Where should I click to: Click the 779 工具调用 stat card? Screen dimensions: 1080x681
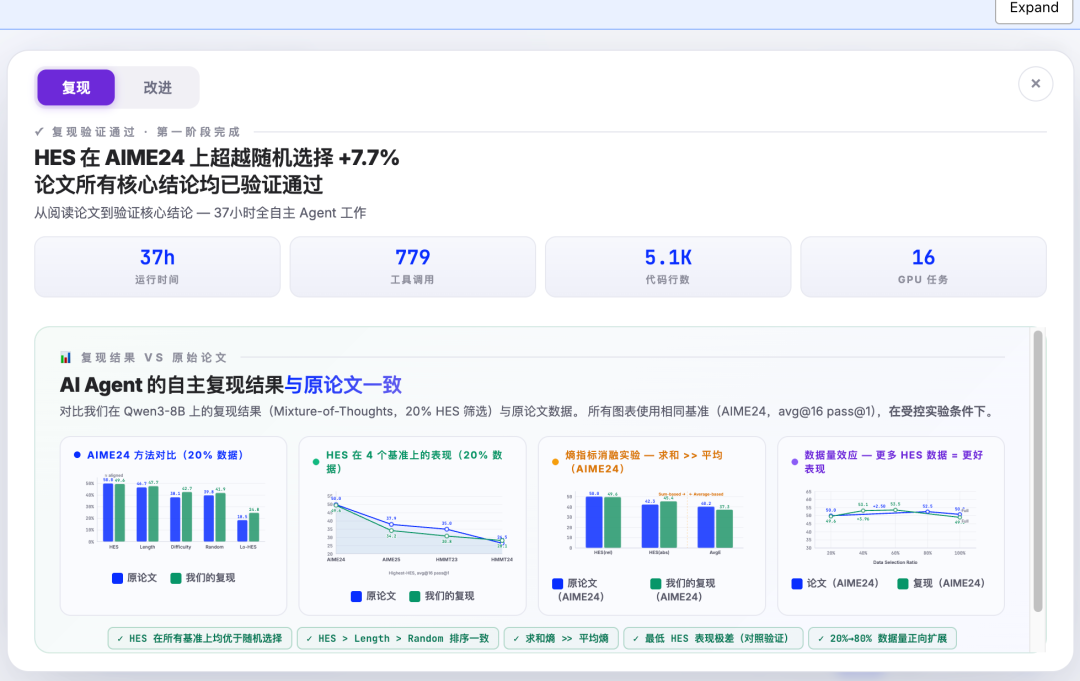(413, 266)
